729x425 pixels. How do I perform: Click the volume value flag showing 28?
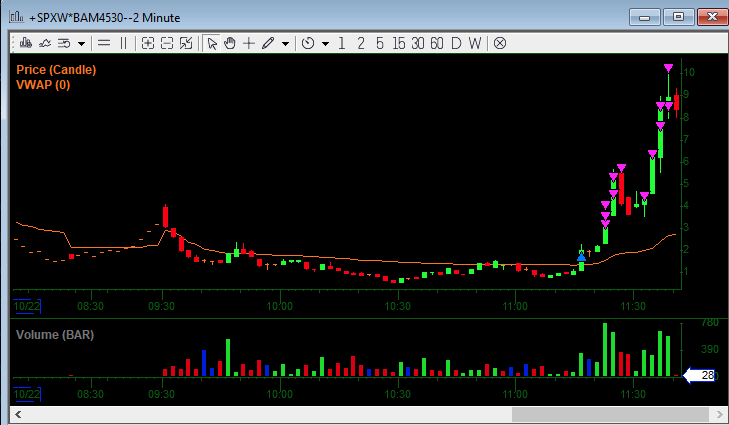[699, 375]
